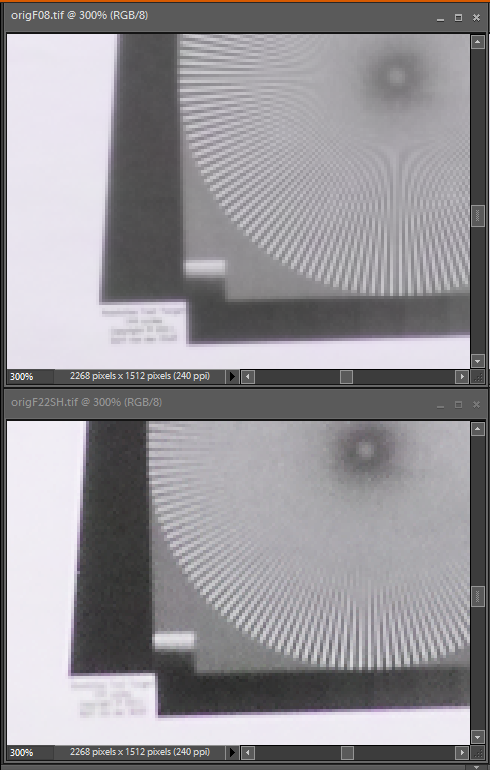
Task: Activate the origF22SH.tif window title bar
Action: [x=245, y=403]
